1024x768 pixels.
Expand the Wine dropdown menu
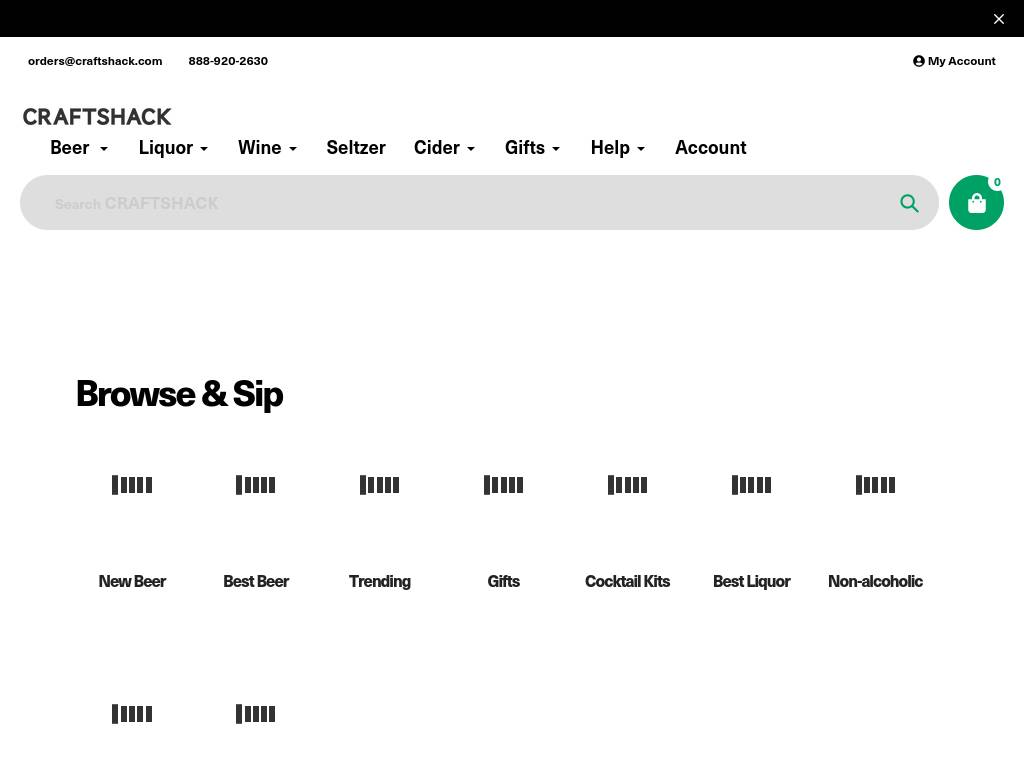click(267, 147)
